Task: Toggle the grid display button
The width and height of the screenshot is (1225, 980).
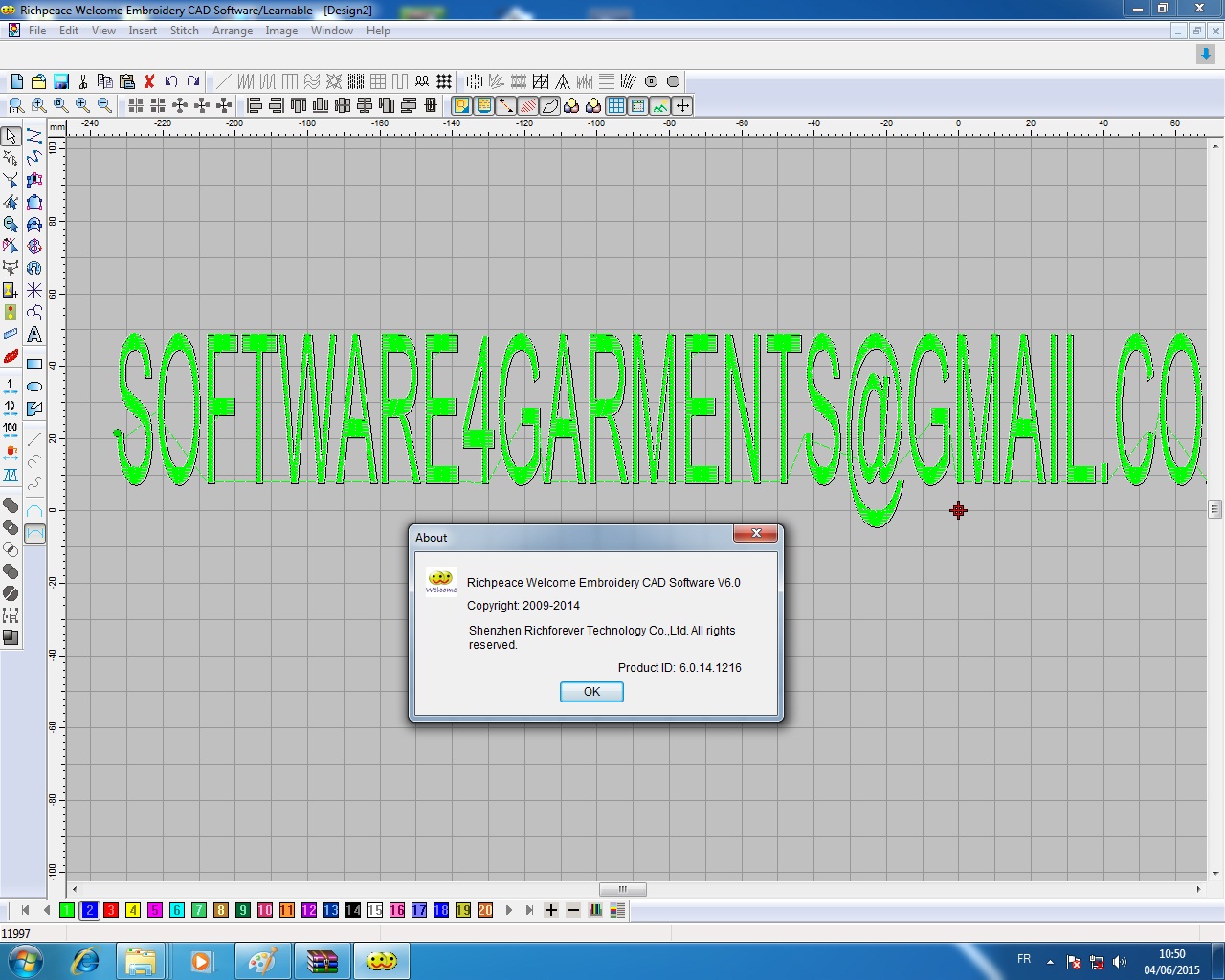Action: pos(616,105)
